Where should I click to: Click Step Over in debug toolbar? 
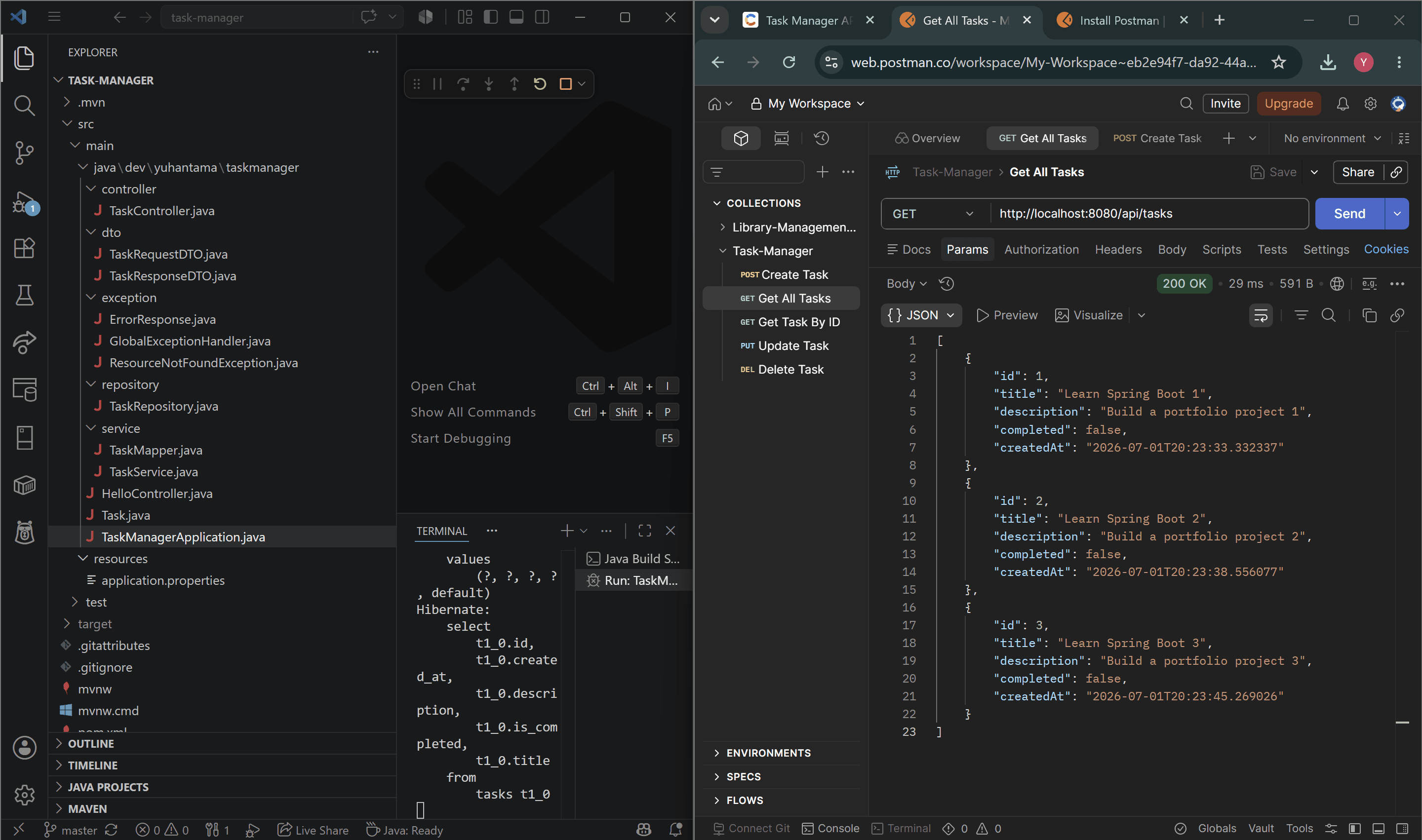click(463, 84)
